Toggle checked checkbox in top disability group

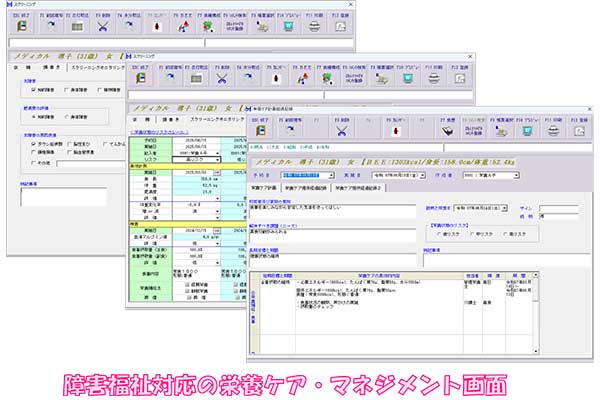click(x=33, y=90)
